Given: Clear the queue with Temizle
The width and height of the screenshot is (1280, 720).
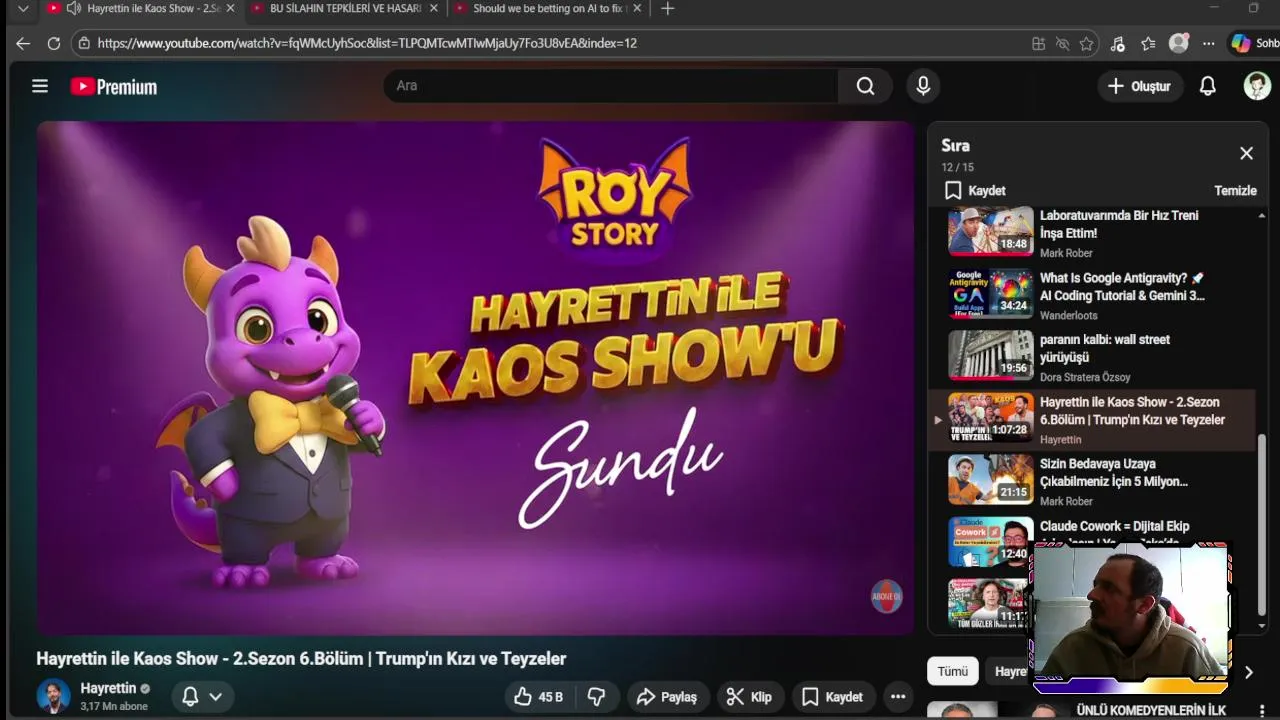Looking at the screenshot, I should tap(1235, 190).
